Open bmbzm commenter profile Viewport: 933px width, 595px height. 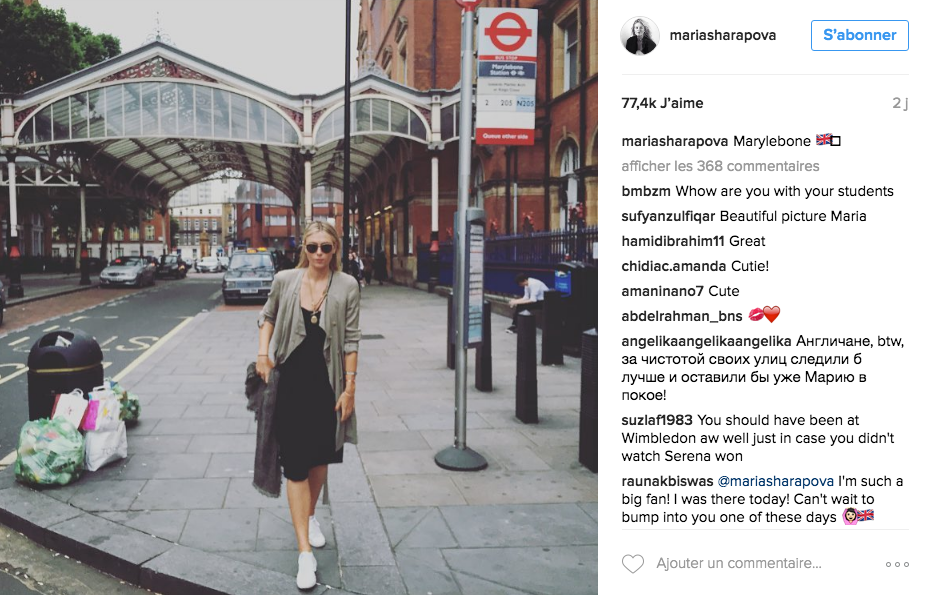point(646,191)
